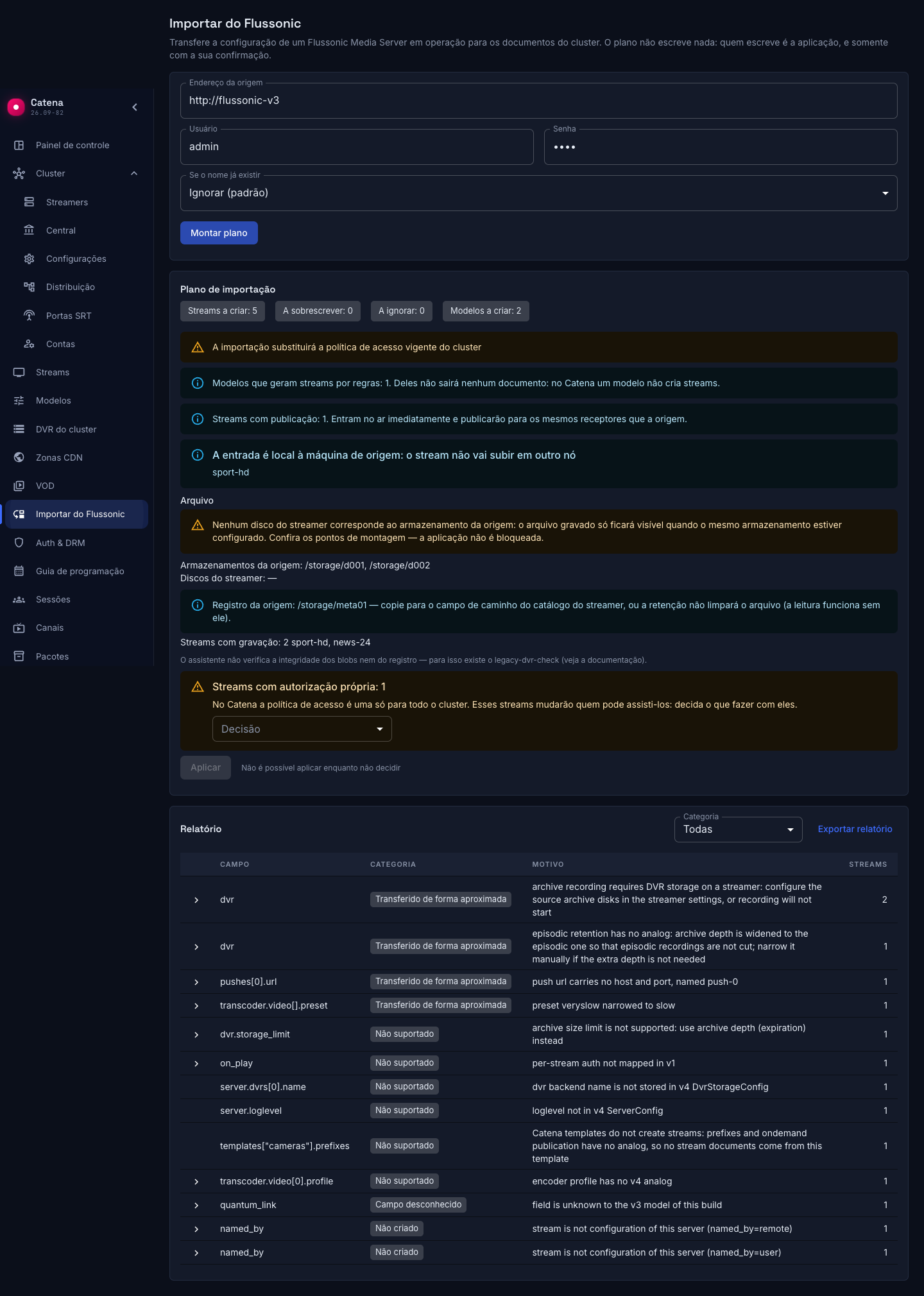Image resolution: width=924 pixels, height=1296 pixels.
Task: Expand the transcoder.video[0].profile row
Action: click(196, 1182)
